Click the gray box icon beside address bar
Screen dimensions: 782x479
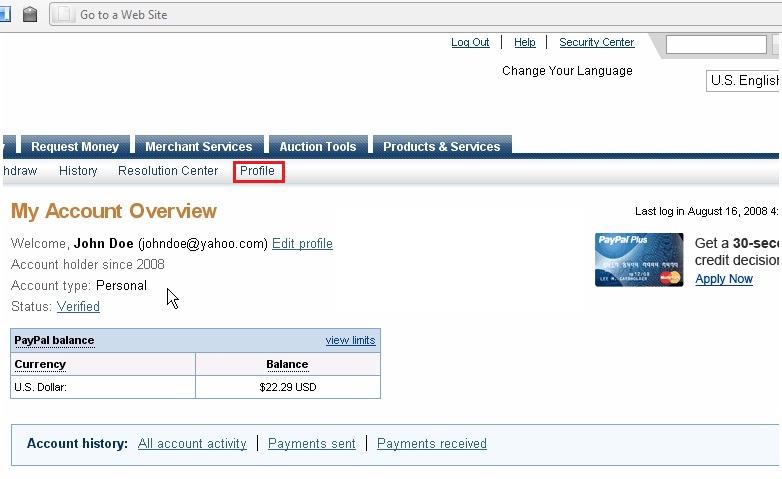(x=30, y=14)
